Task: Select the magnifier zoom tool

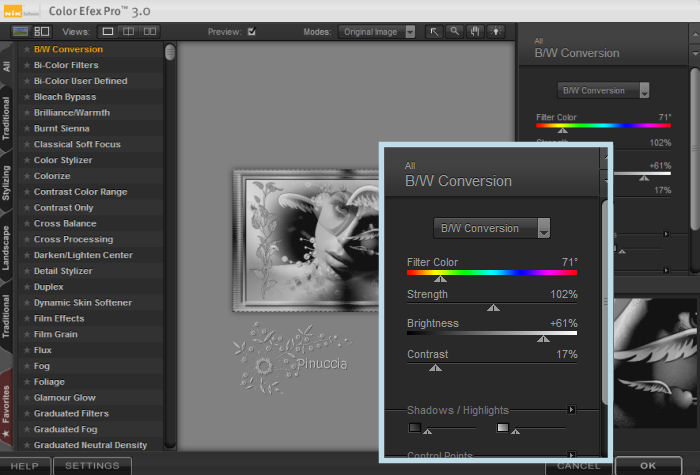Action: [x=454, y=32]
